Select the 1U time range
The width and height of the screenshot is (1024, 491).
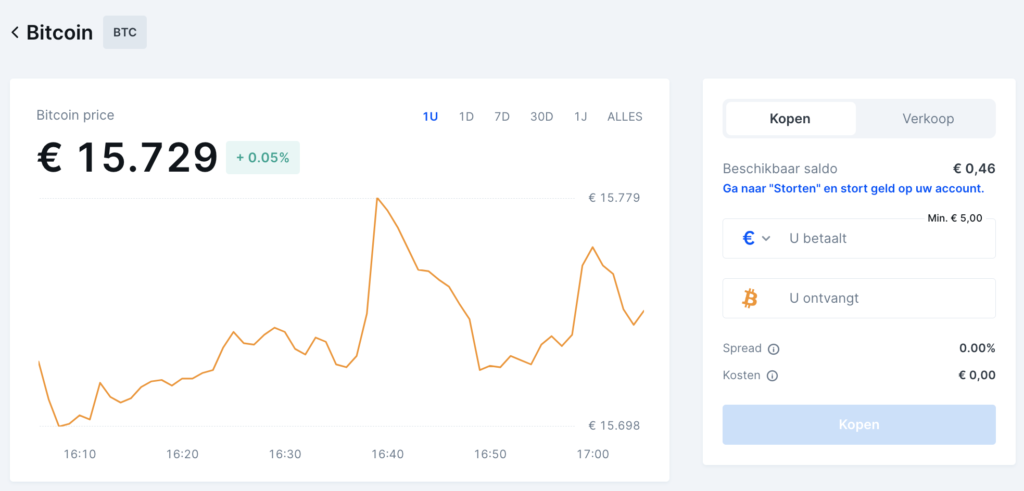pyautogui.click(x=430, y=117)
